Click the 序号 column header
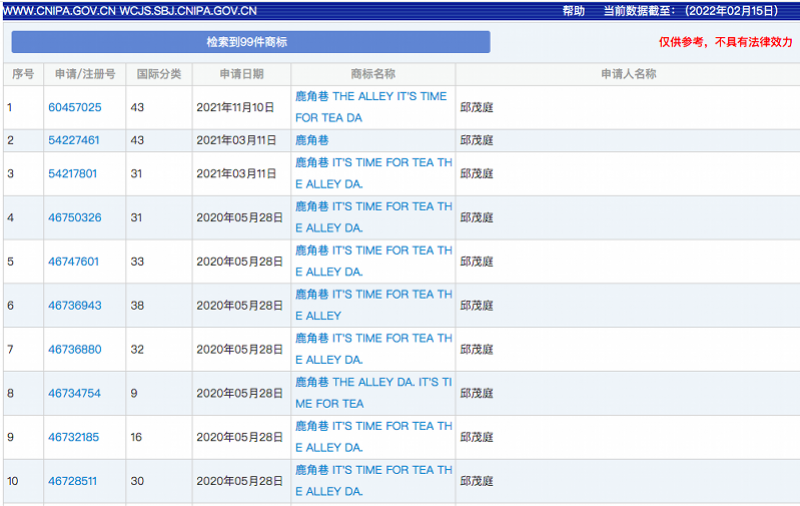This screenshot has width=800, height=506. (23, 74)
